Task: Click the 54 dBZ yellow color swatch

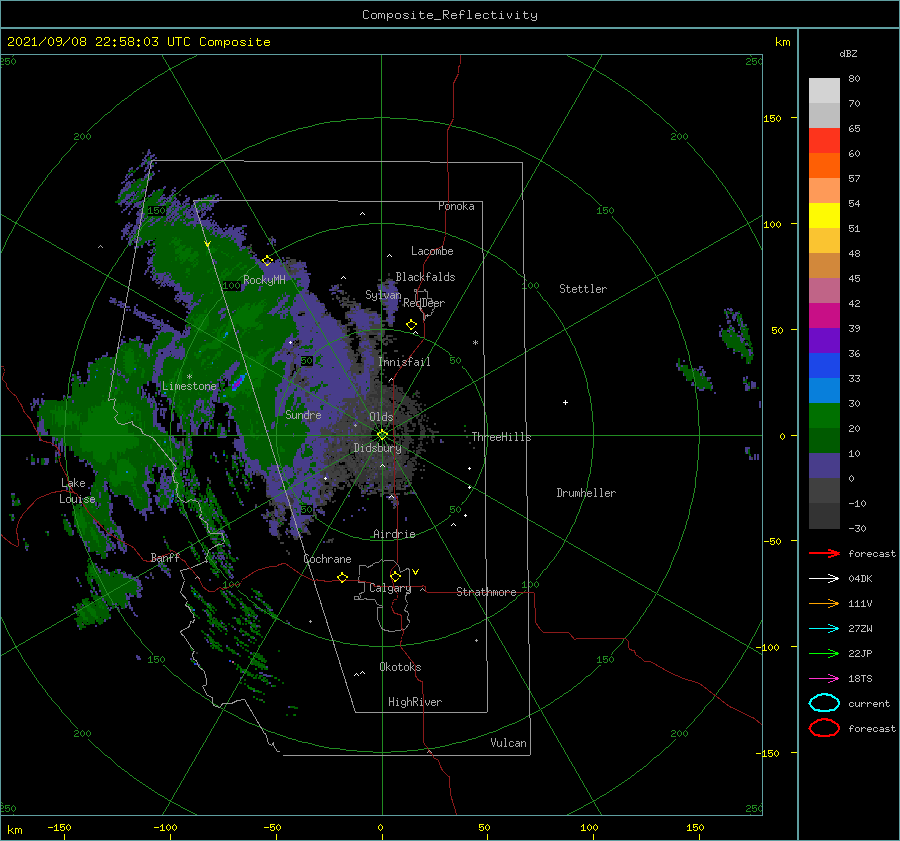Action: (824, 215)
